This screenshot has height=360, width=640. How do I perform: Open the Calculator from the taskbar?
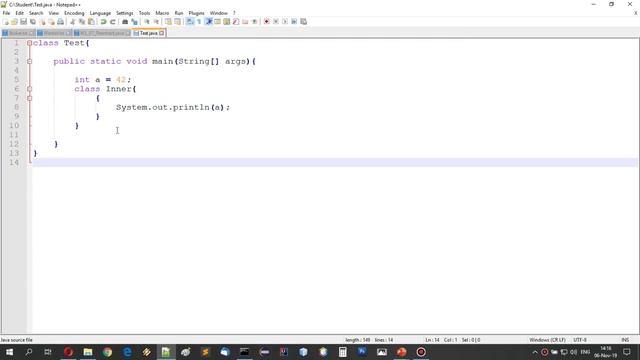[x=342, y=352]
